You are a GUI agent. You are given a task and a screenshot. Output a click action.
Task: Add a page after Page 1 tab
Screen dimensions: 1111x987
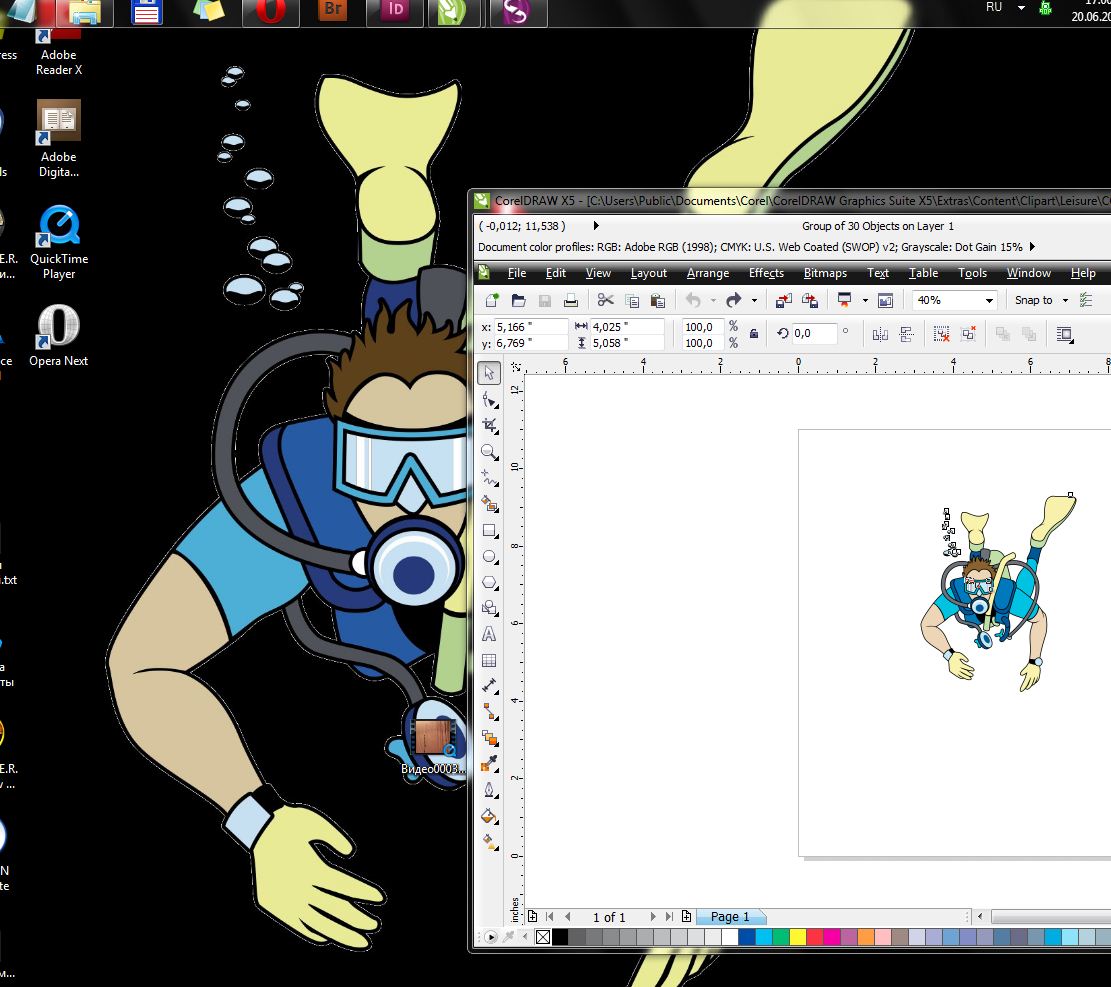686,916
